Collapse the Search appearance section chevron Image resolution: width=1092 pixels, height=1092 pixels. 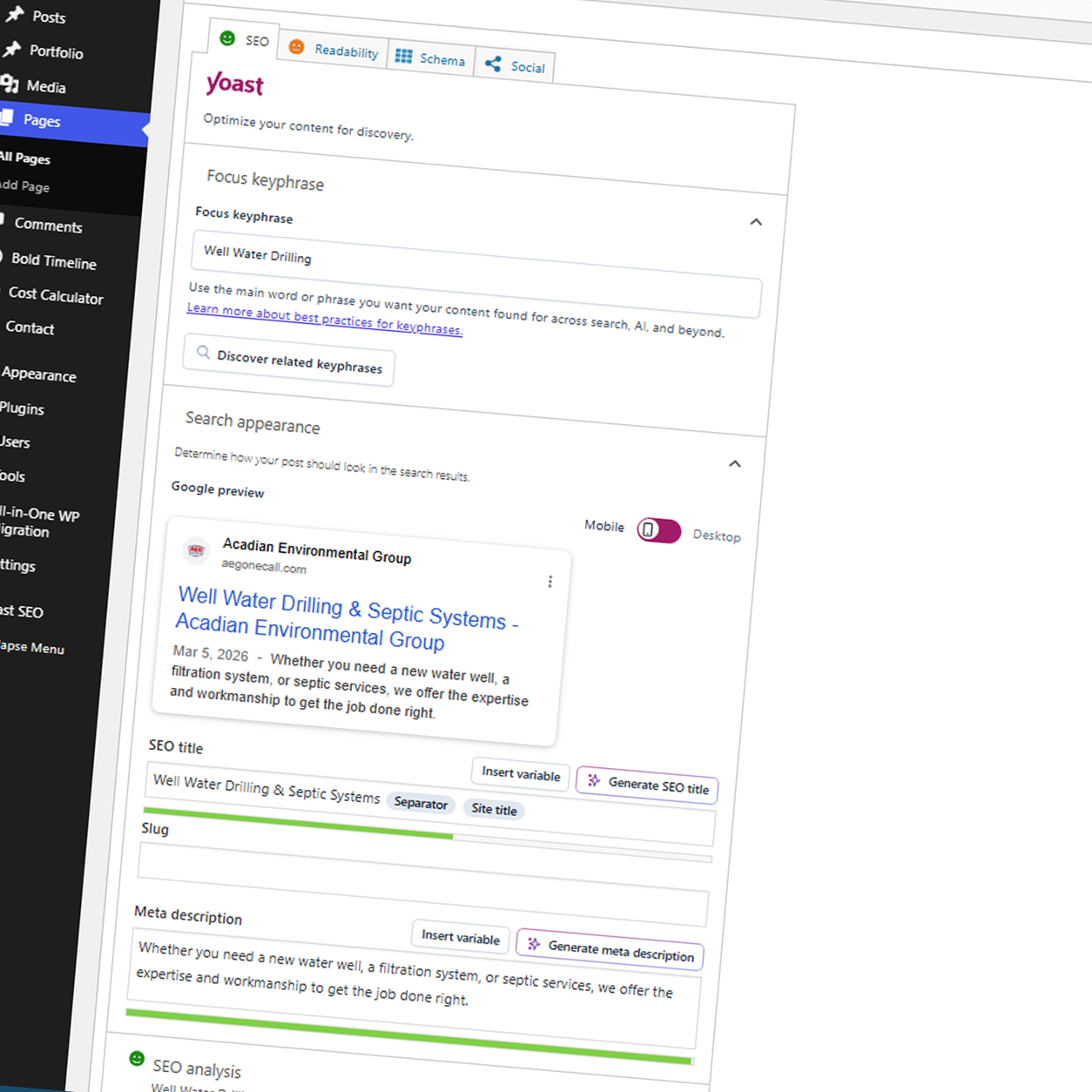(735, 464)
